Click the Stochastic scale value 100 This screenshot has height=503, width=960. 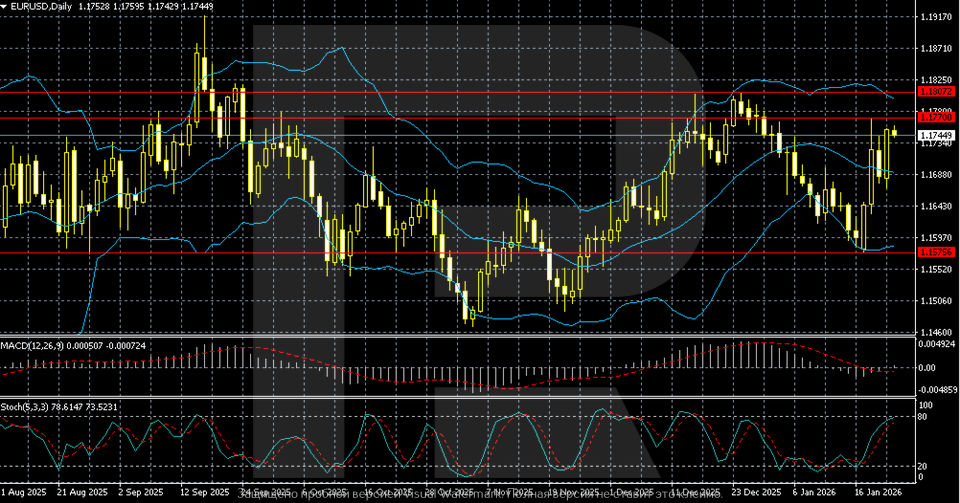[926, 405]
